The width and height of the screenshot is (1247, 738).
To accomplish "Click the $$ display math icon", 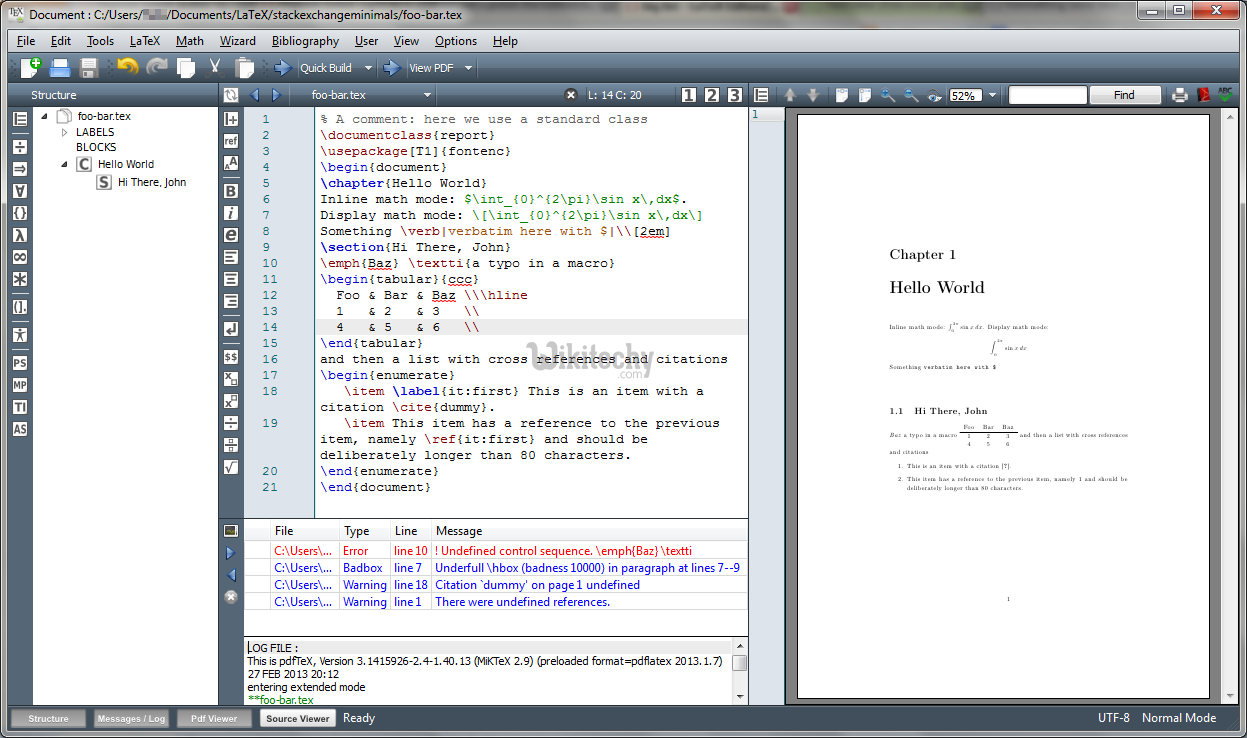I will point(231,356).
